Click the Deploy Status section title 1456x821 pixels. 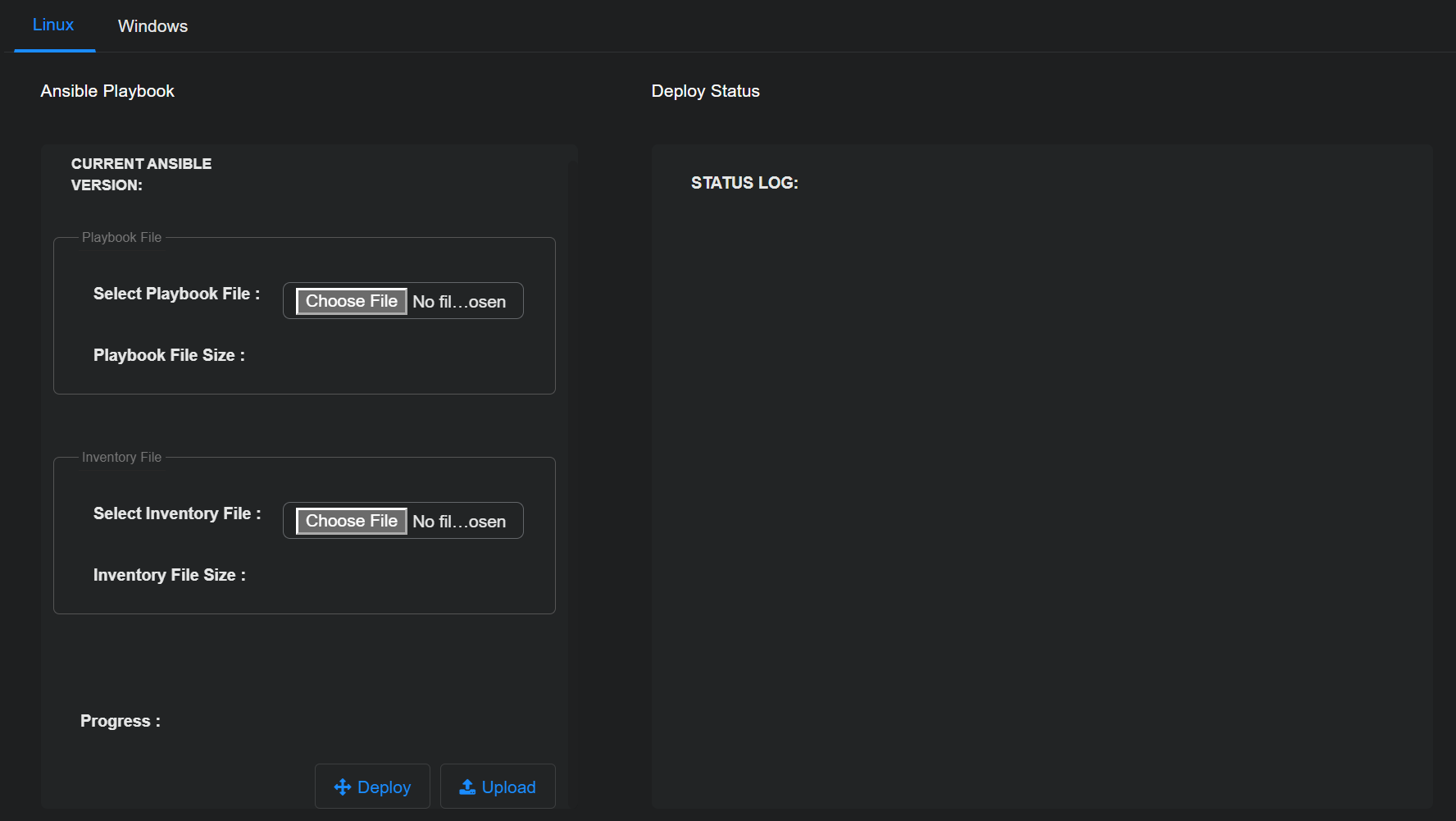[705, 91]
